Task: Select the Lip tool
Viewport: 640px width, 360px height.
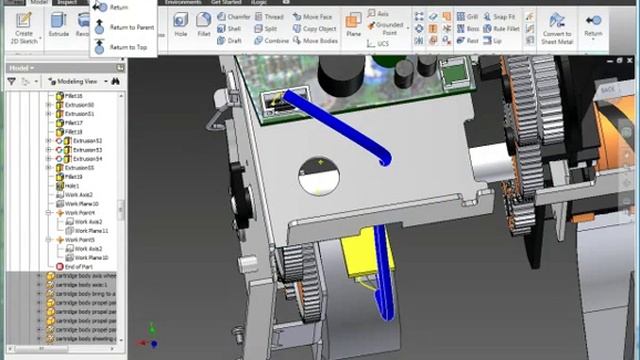Action: [x=492, y=40]
